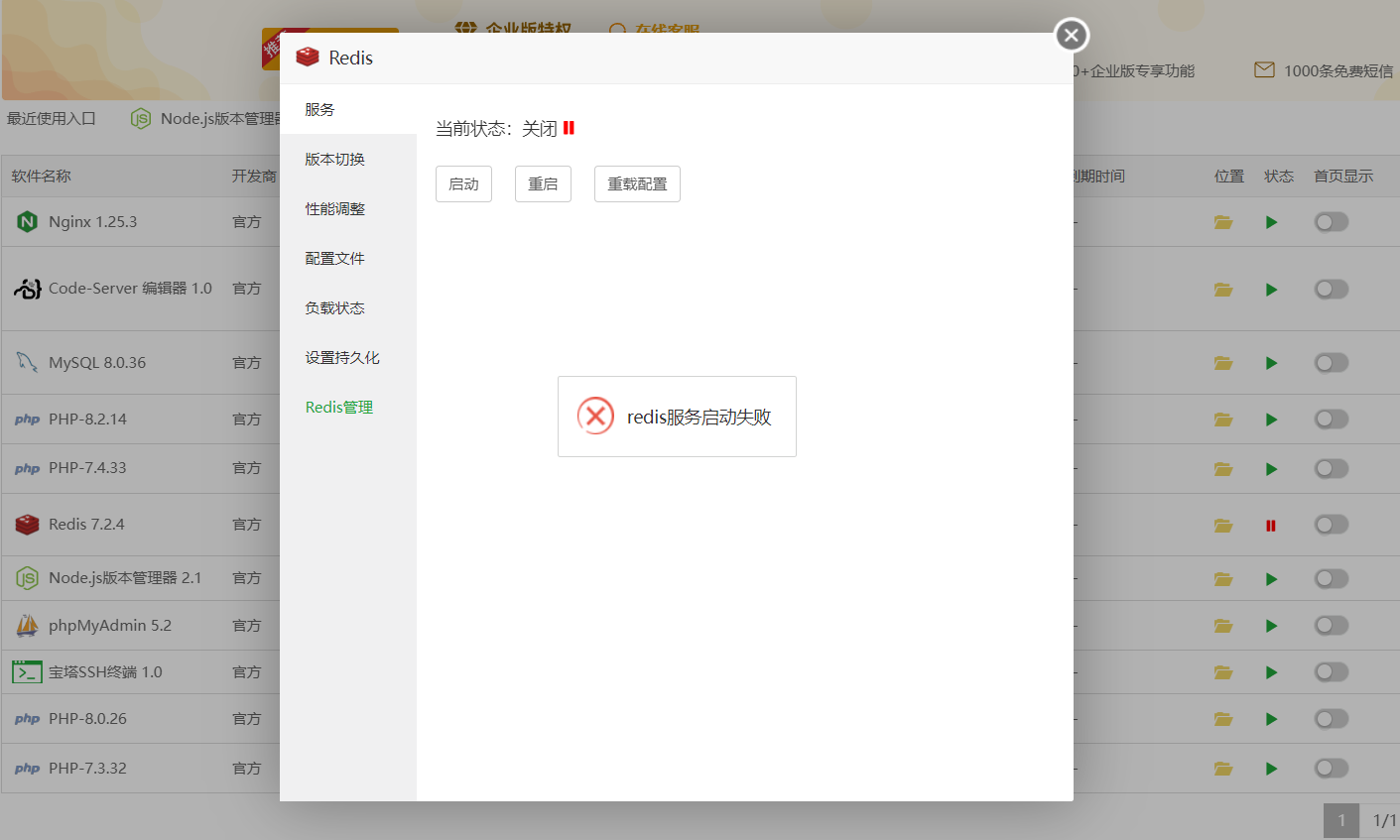Close the Redis dialog with the X button

tap(1071, 36)
